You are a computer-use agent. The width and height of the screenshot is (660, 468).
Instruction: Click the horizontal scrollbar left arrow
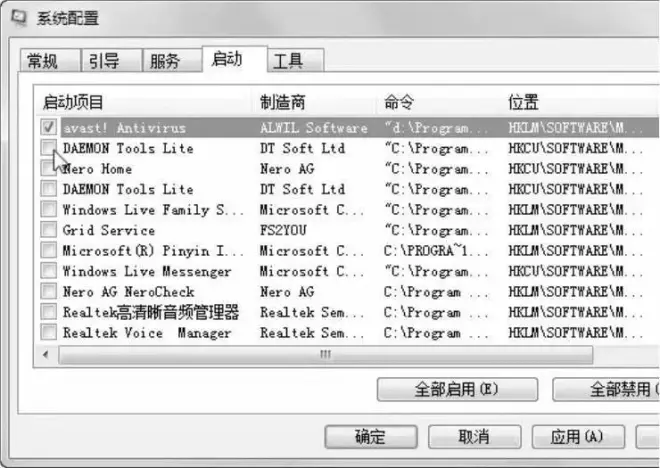[x=46, y=355]
